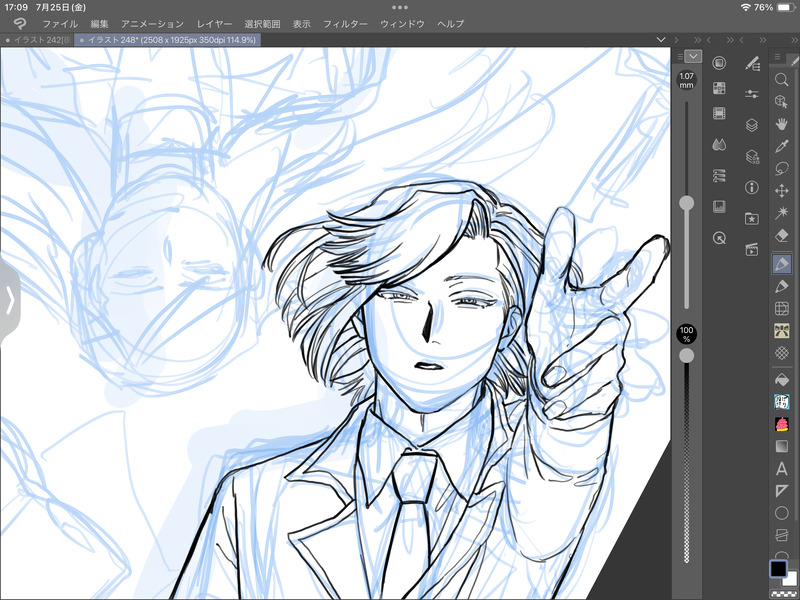
Task: Open the フィルター menu
Action: coord(345,24)
